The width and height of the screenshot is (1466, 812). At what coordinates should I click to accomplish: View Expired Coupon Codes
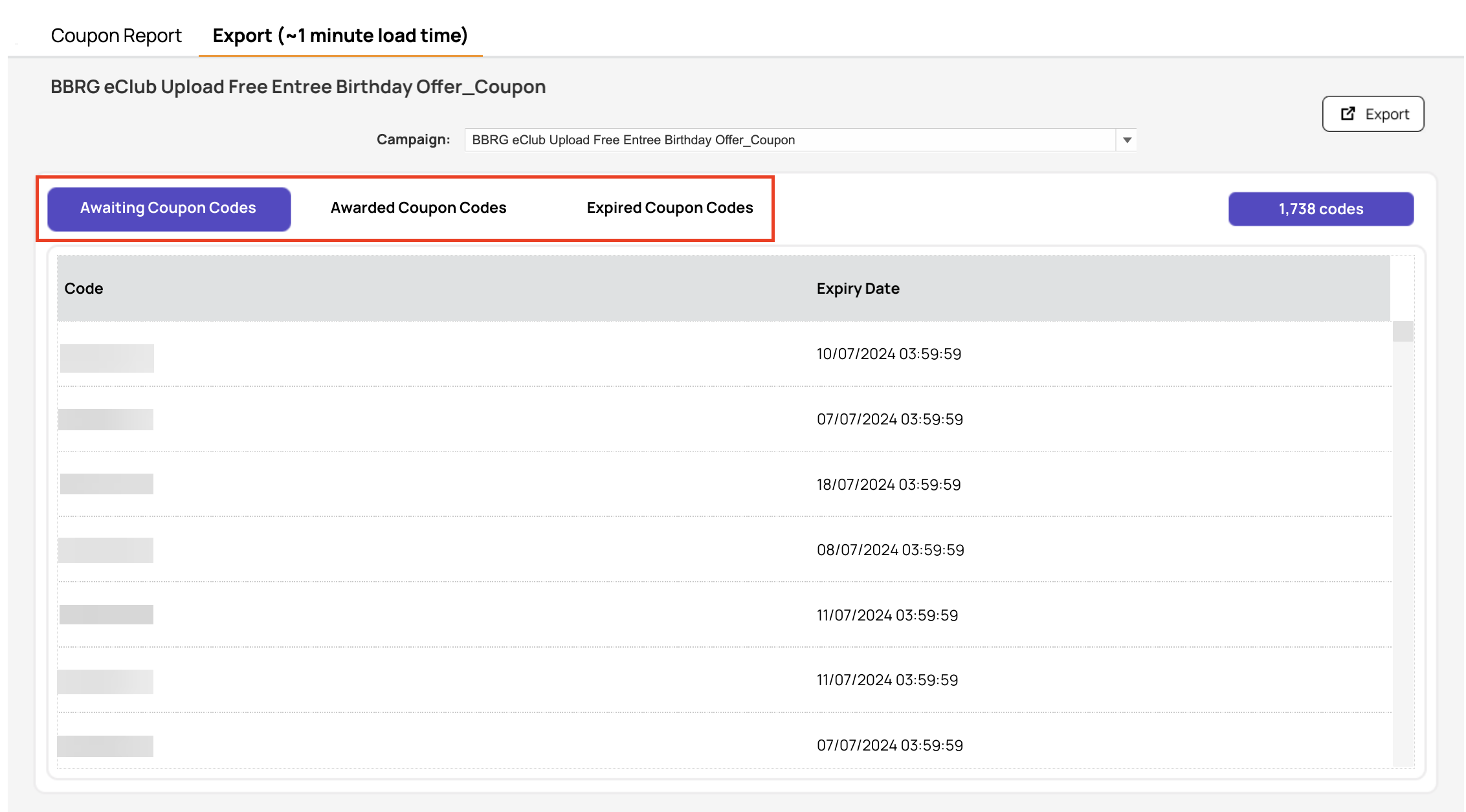[x=670, y=208]
